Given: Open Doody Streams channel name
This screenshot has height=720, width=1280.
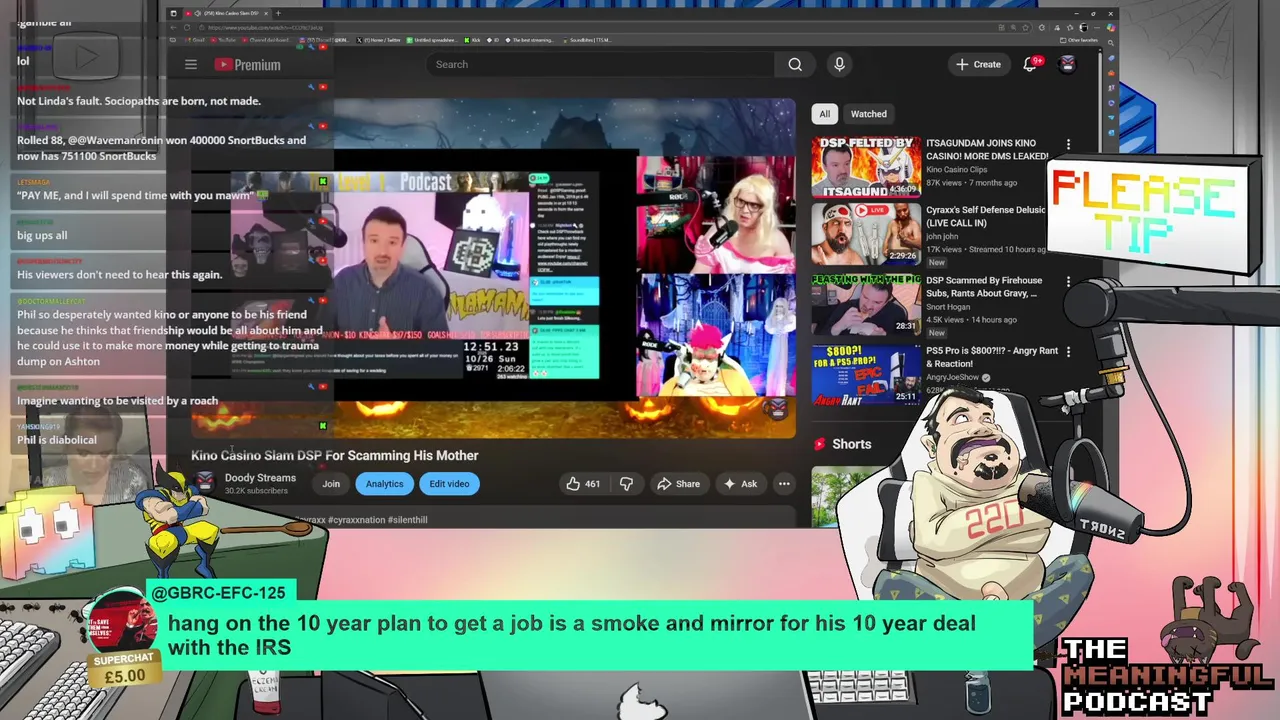Looking at the screenshot, I should [260, 478].
